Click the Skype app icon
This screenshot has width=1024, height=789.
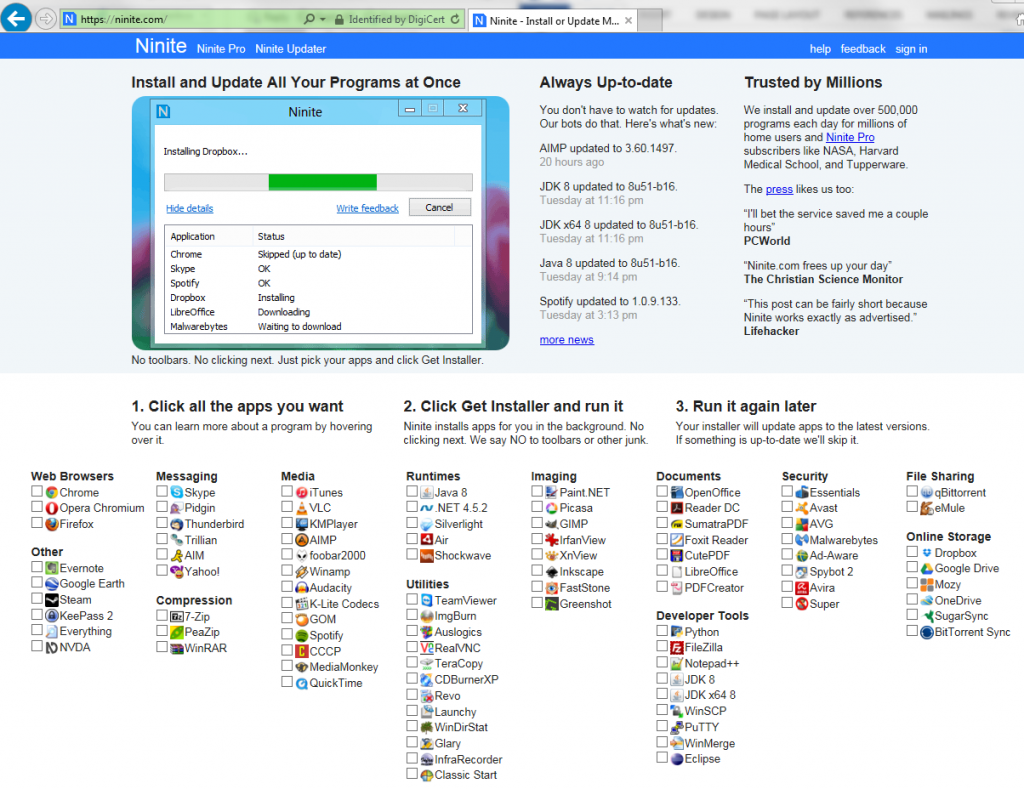[177, 492]
